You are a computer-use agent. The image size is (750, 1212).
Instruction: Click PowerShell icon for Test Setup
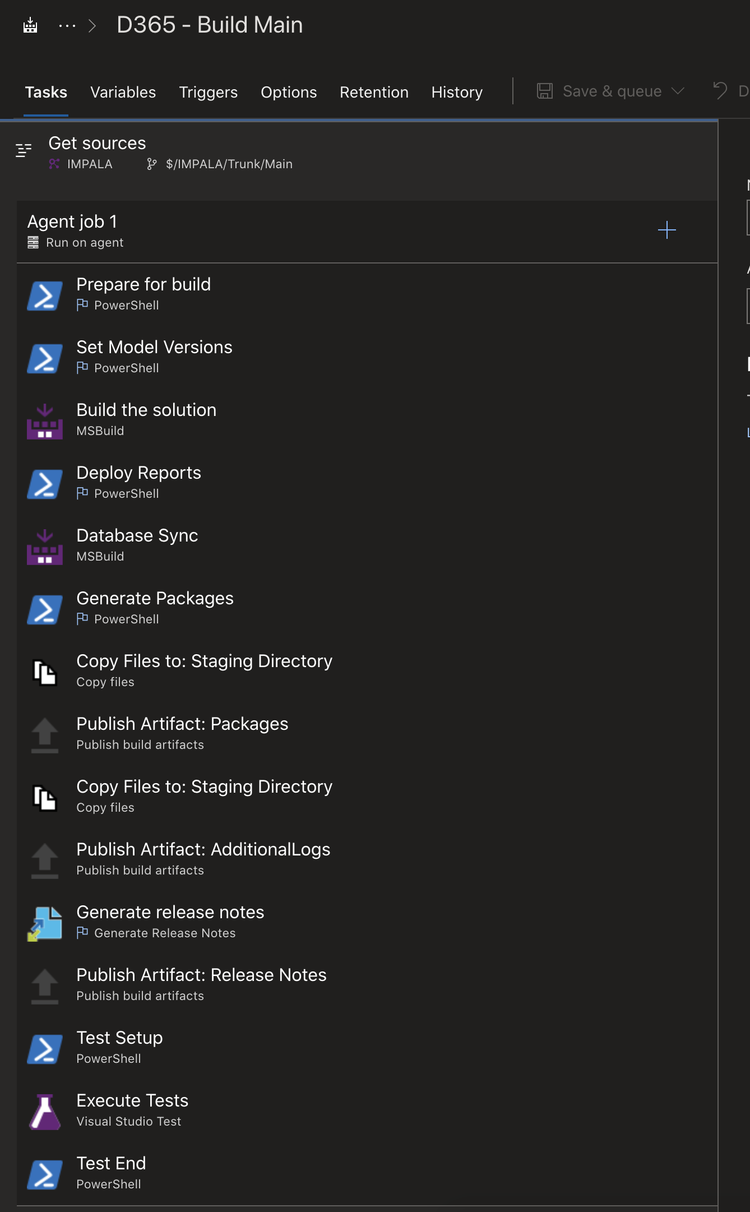(x=45, y=1049)
